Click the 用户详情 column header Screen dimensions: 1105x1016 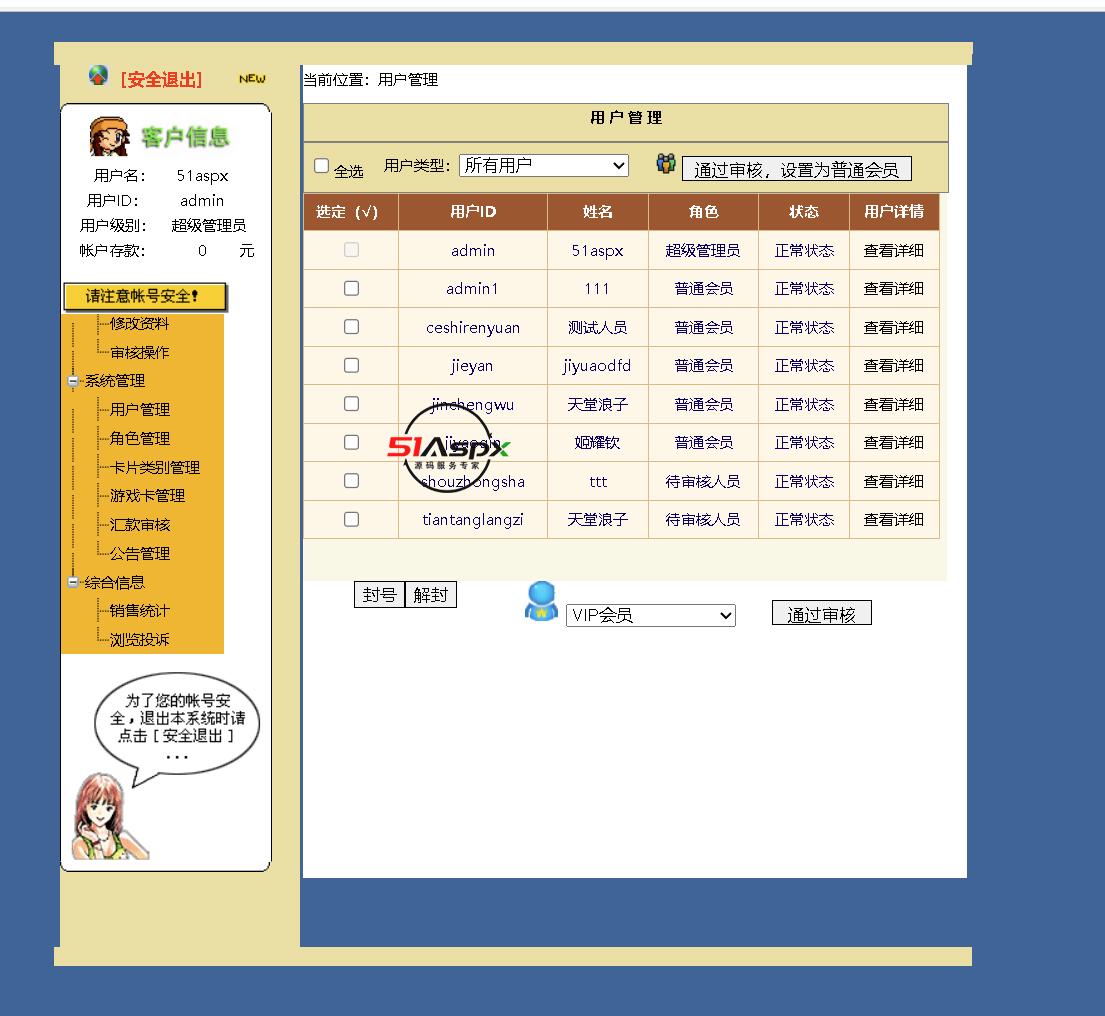click(x=894, y=212)
